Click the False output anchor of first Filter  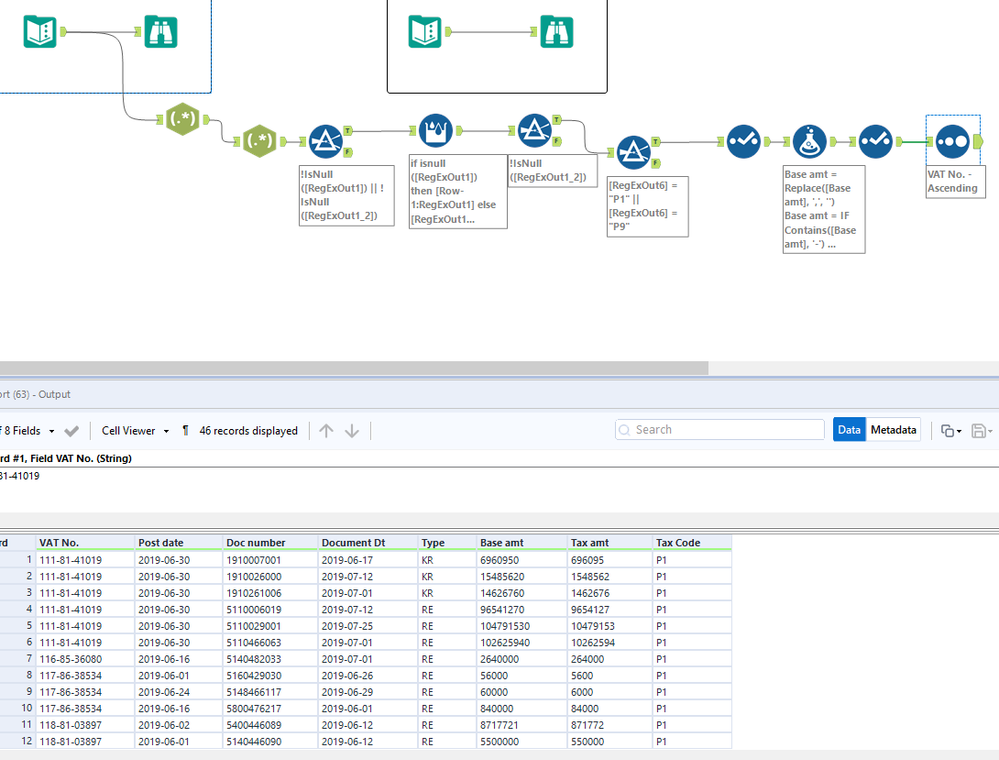point(348,152)
